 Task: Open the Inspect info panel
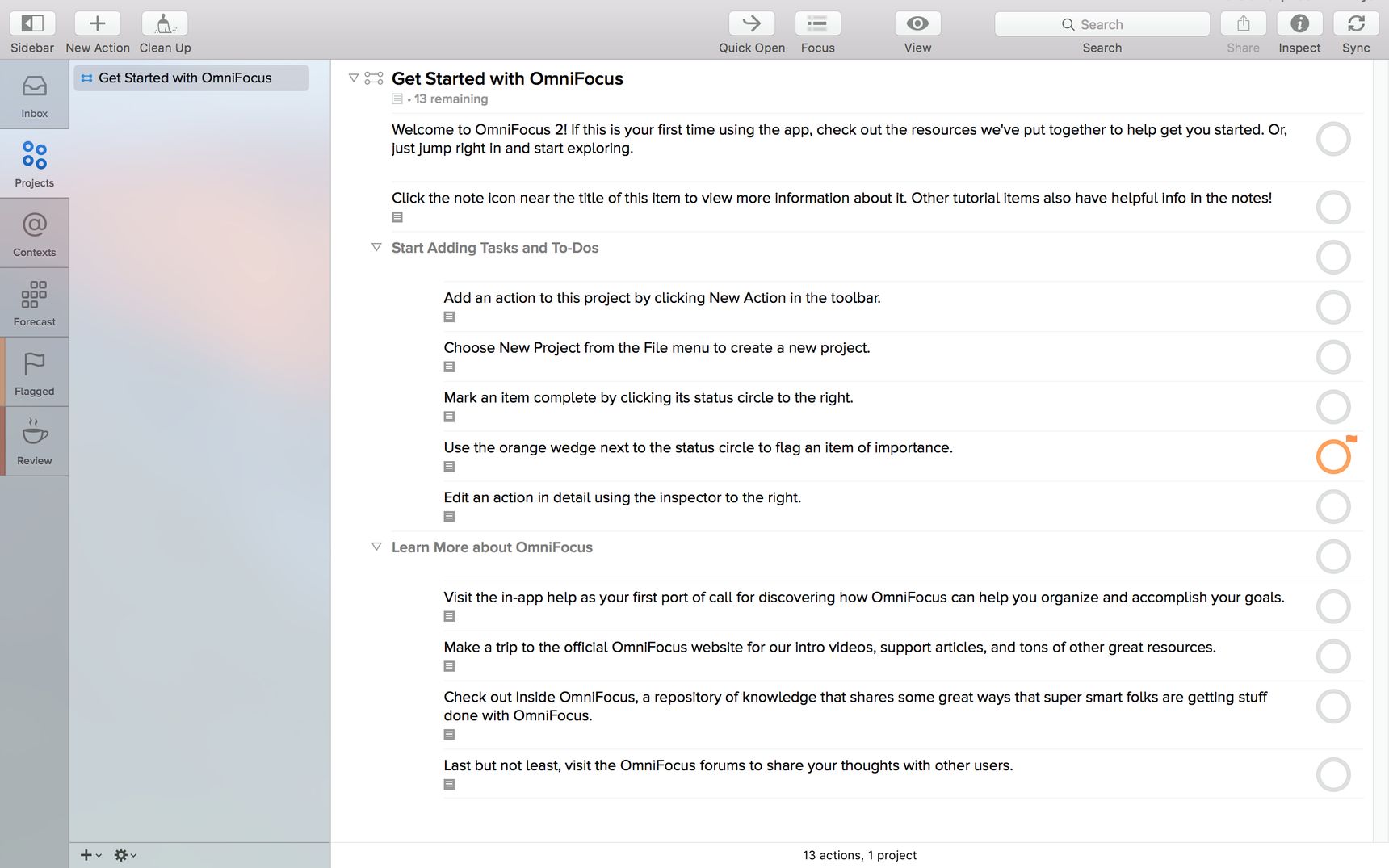pos(1299,23)
